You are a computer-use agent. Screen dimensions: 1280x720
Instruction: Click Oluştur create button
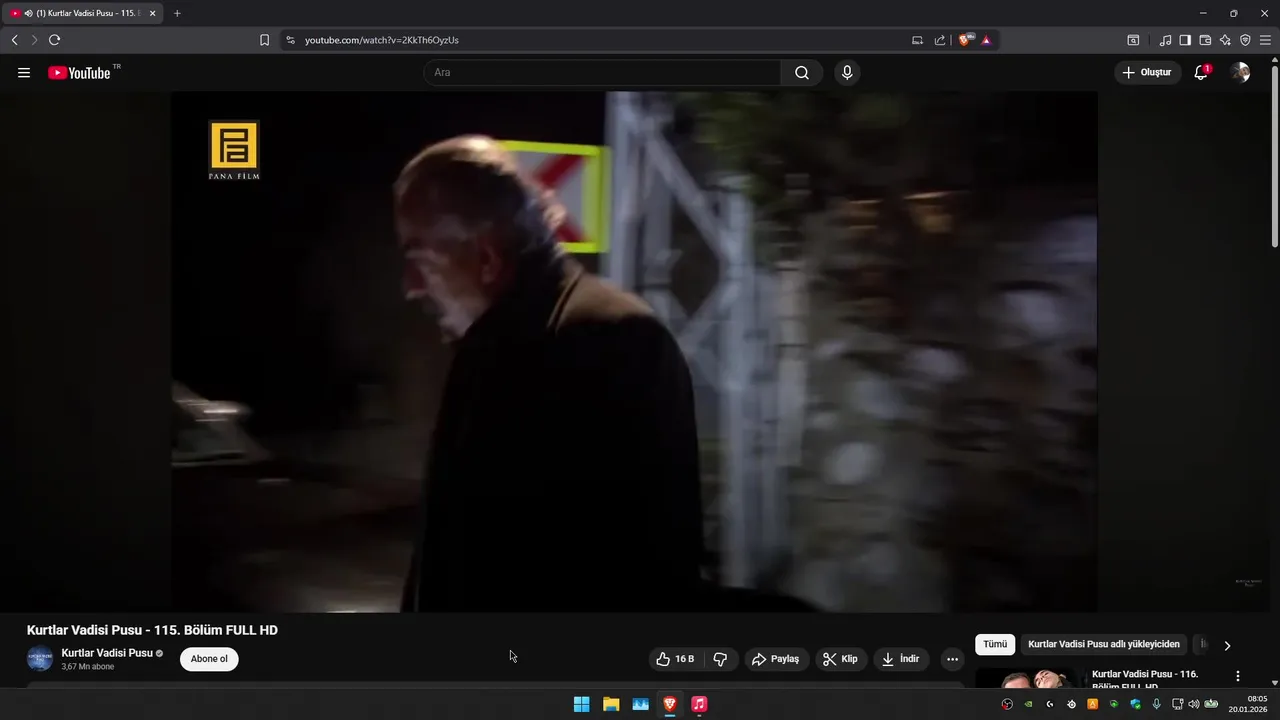coord(1147,73)
